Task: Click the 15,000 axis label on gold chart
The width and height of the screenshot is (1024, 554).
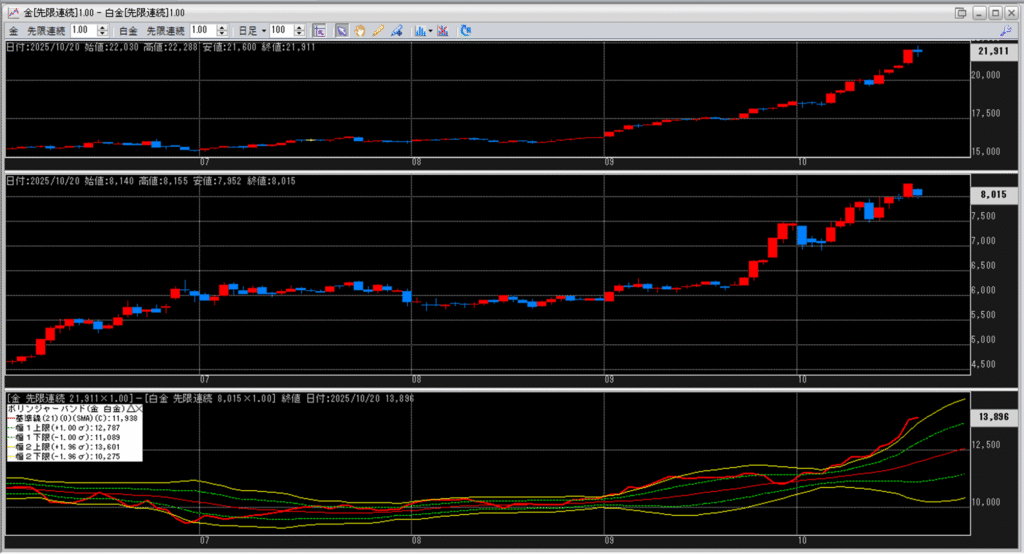Action: coord(985,152)
